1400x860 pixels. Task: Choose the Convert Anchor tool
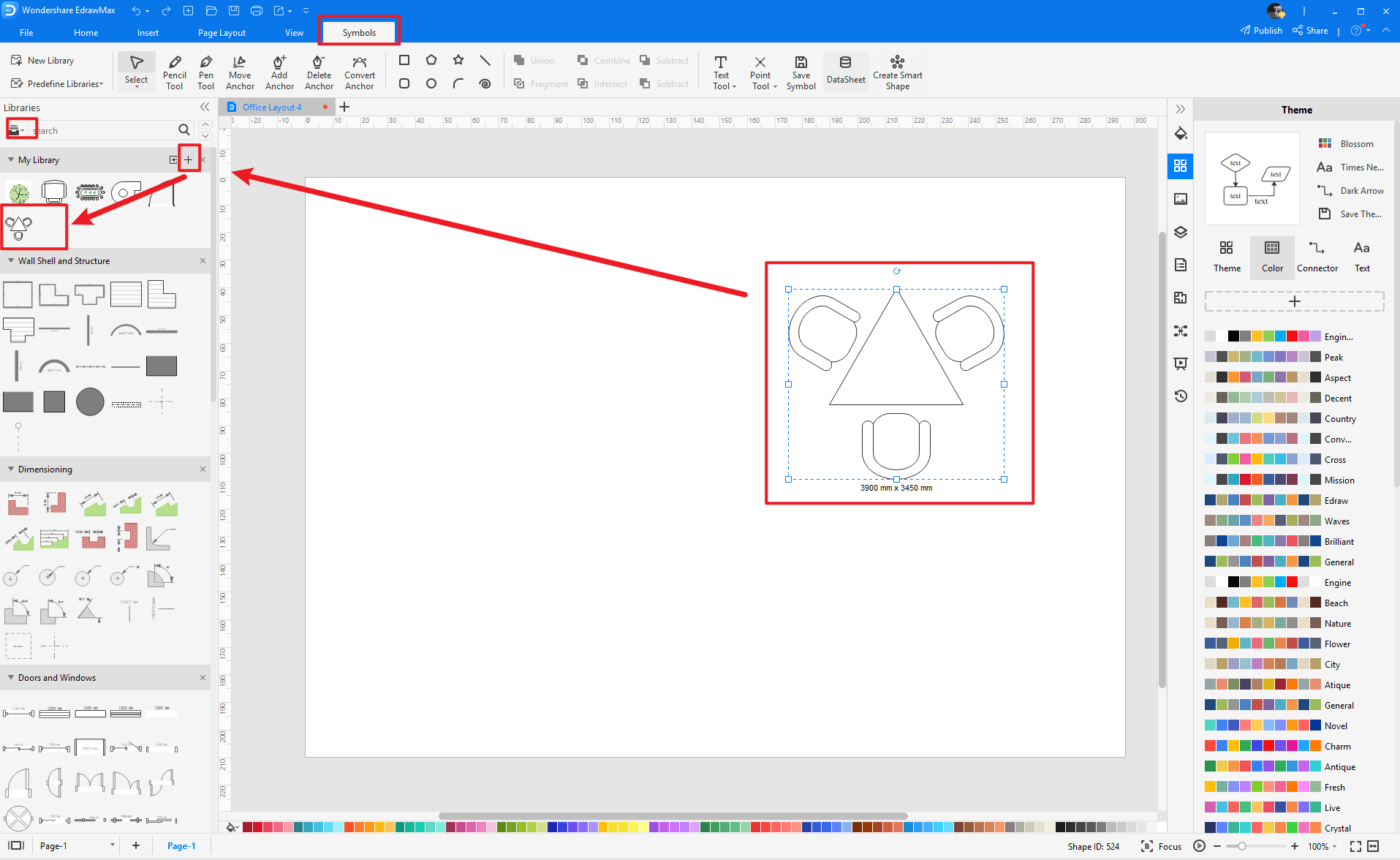(x=359, y=72)
